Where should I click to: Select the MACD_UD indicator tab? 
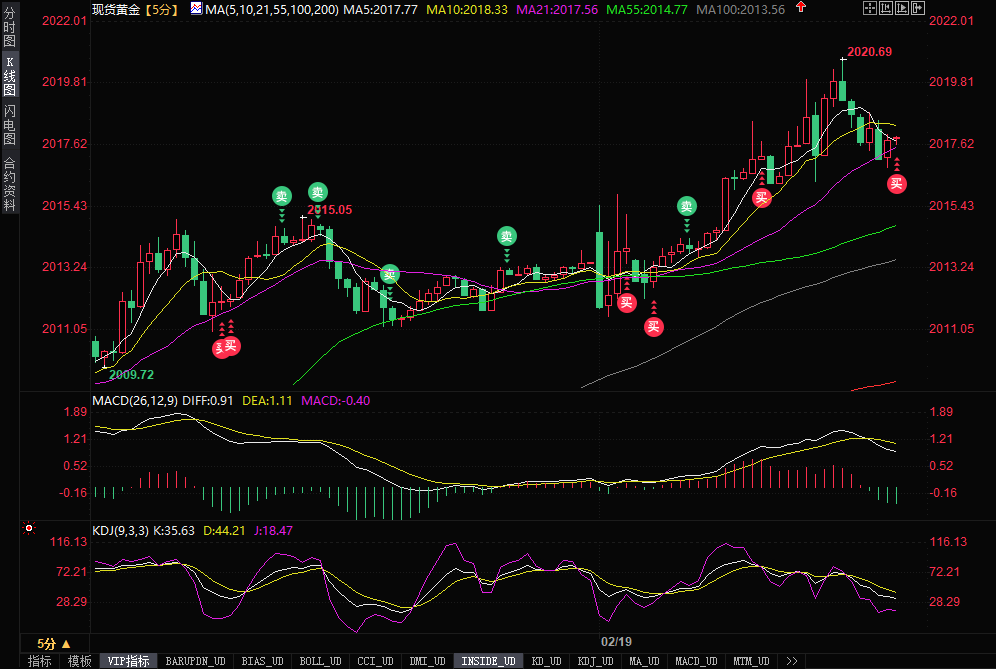tap(696, 661)
